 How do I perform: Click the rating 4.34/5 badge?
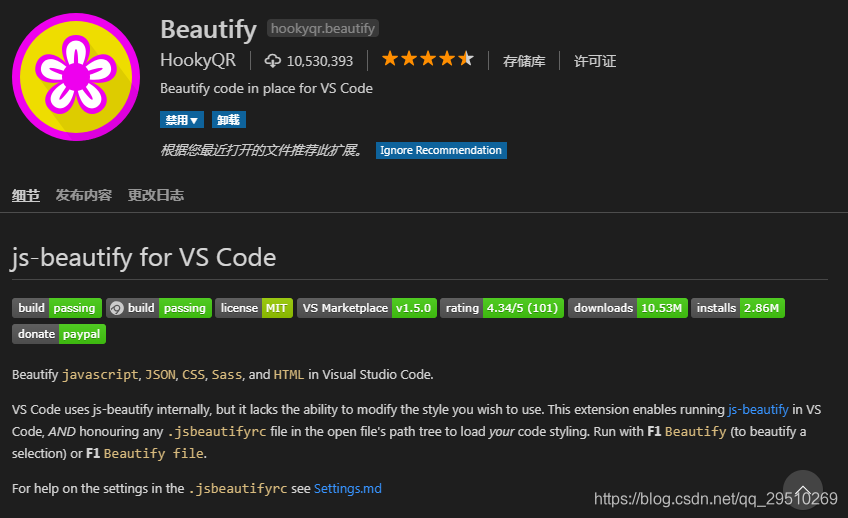point(502,308)
